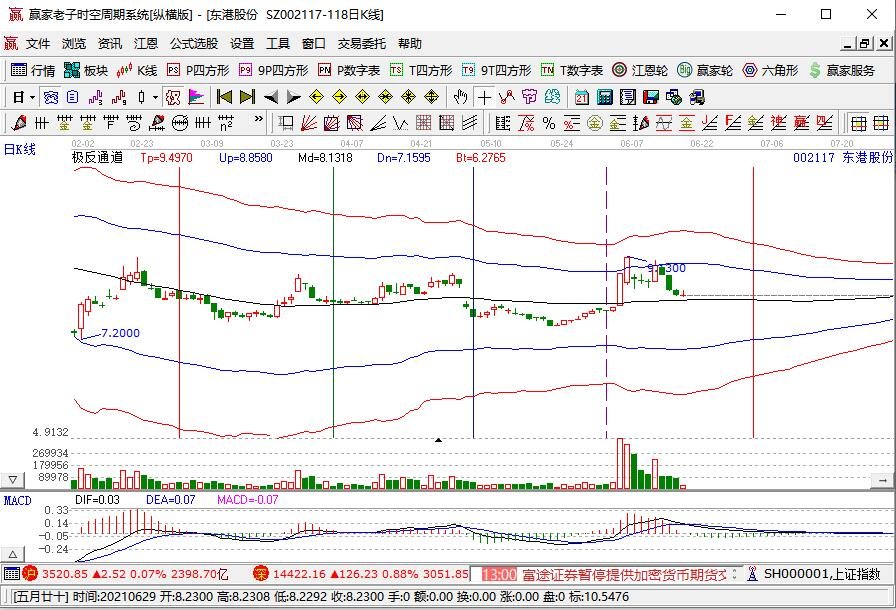Click yellow diamond right-arrow icon
Image resolution: width=896 pixels, height=610 pixels.
tap(339, 98)
